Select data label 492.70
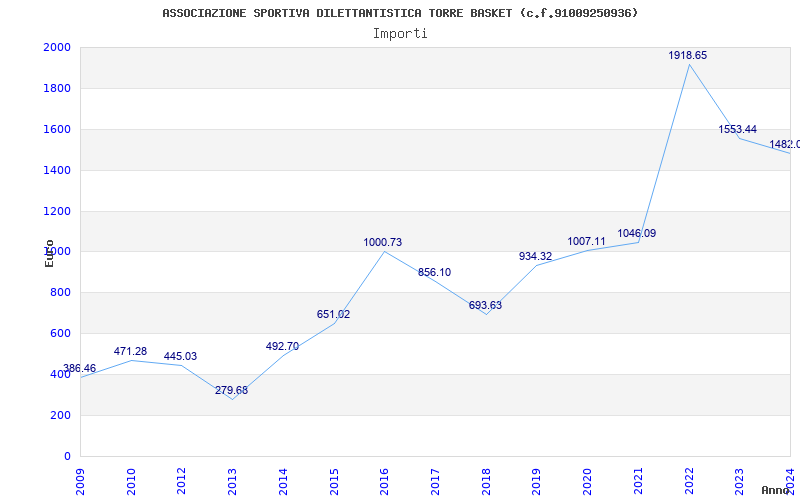 point(282,346)
